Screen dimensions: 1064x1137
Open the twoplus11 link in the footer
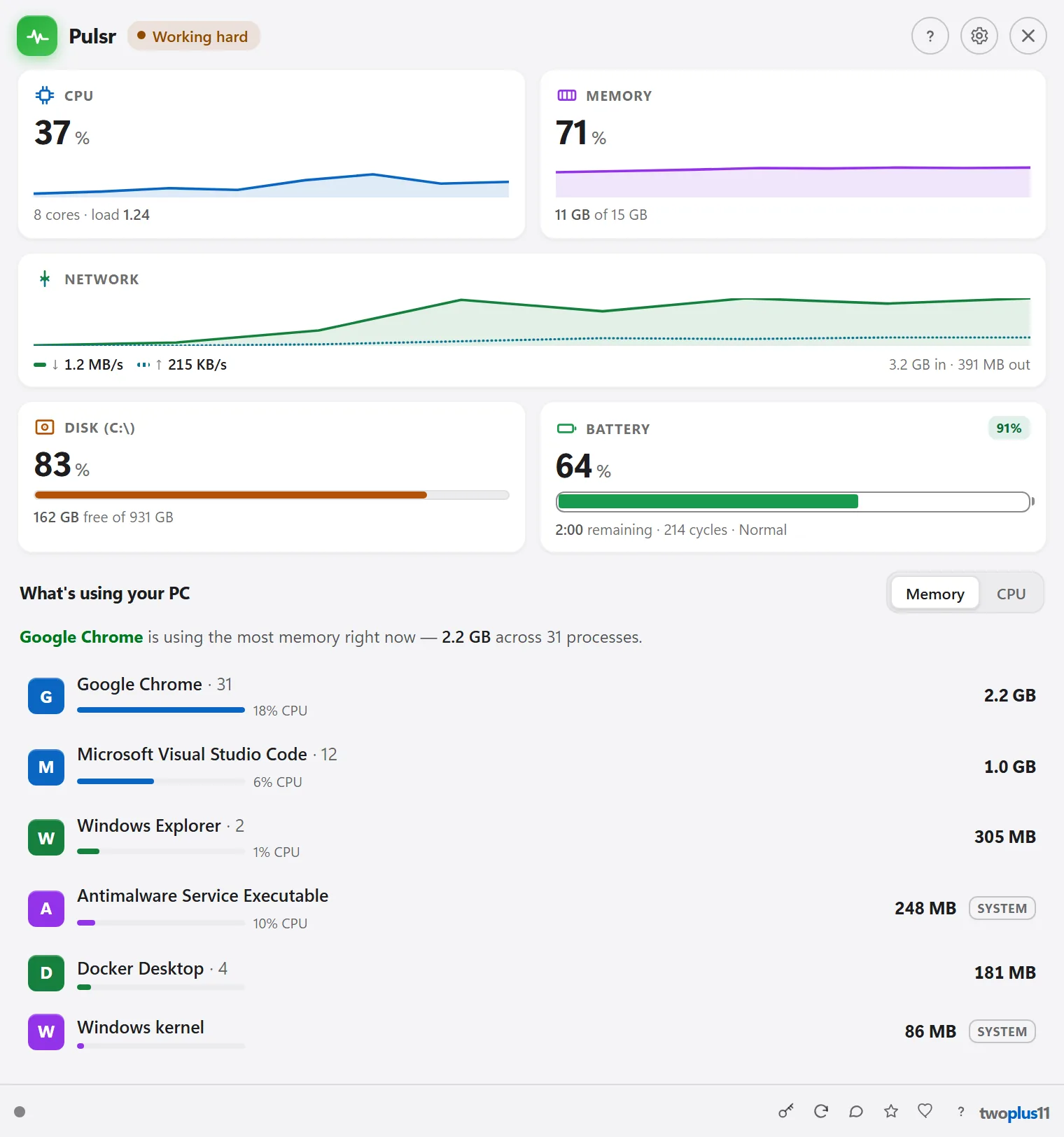pos(1014,1112)
